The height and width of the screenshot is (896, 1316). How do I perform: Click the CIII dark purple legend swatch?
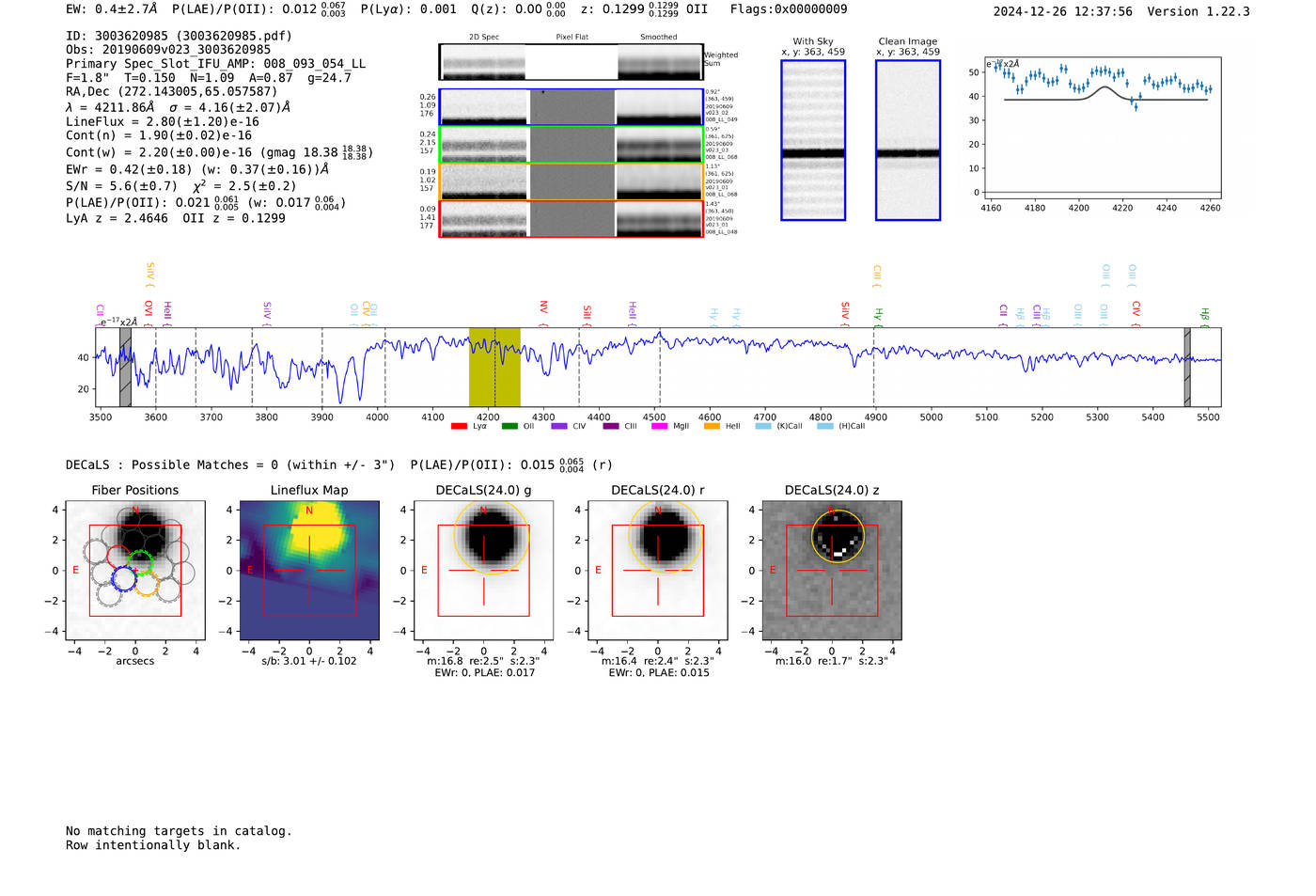click(611, 427)
